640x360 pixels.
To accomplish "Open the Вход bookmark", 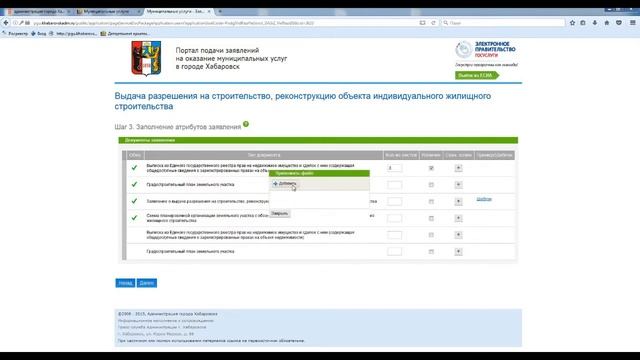I will pos(39,33).
